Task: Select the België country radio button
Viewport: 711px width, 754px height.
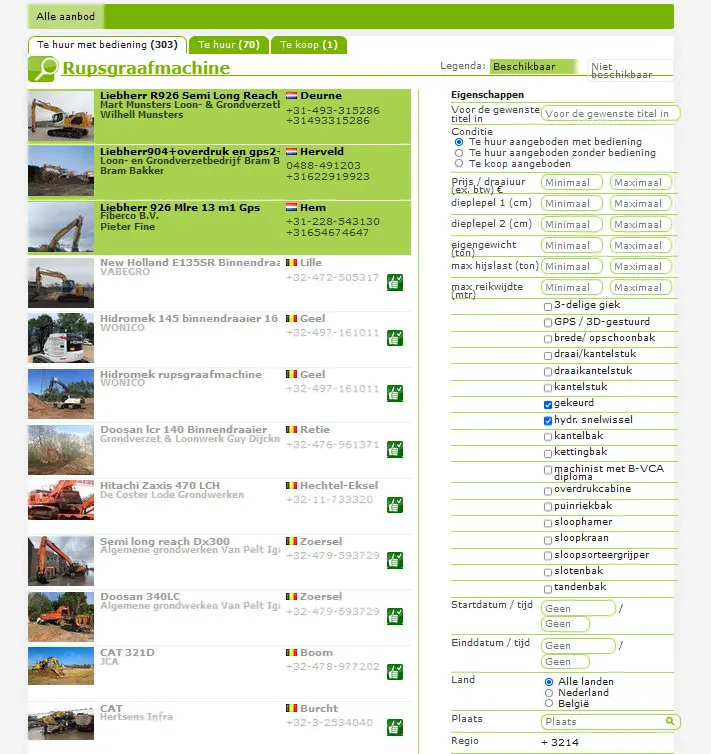Action: coord(548,704)
